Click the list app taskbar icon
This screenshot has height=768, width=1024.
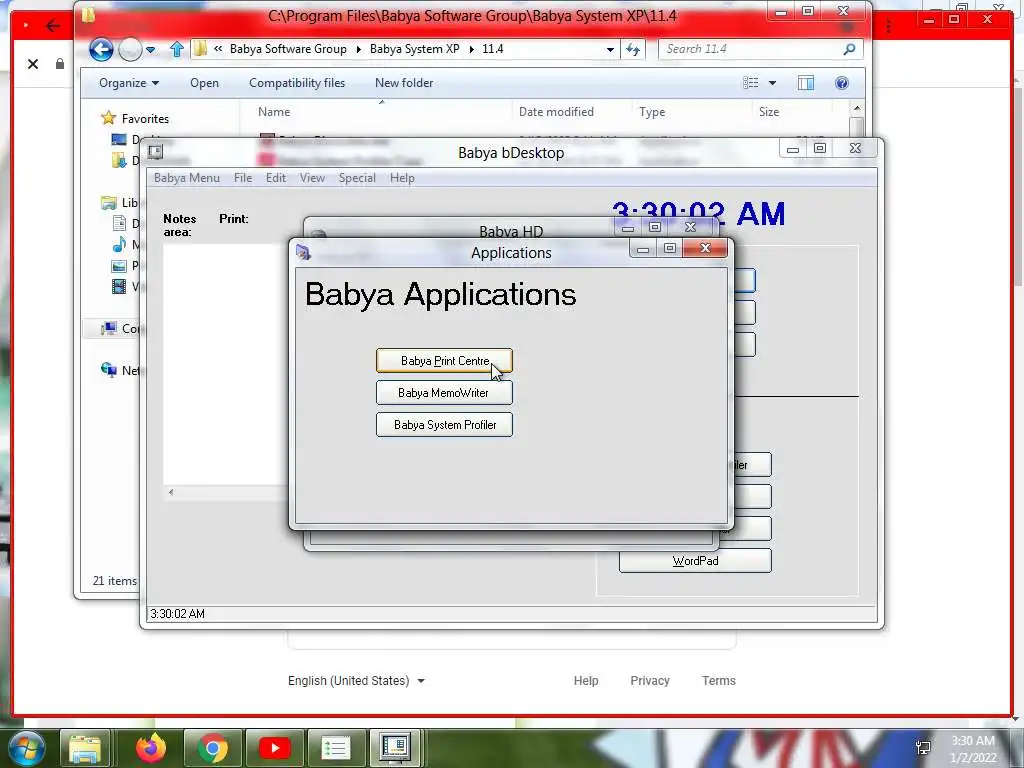pos(336,748)
